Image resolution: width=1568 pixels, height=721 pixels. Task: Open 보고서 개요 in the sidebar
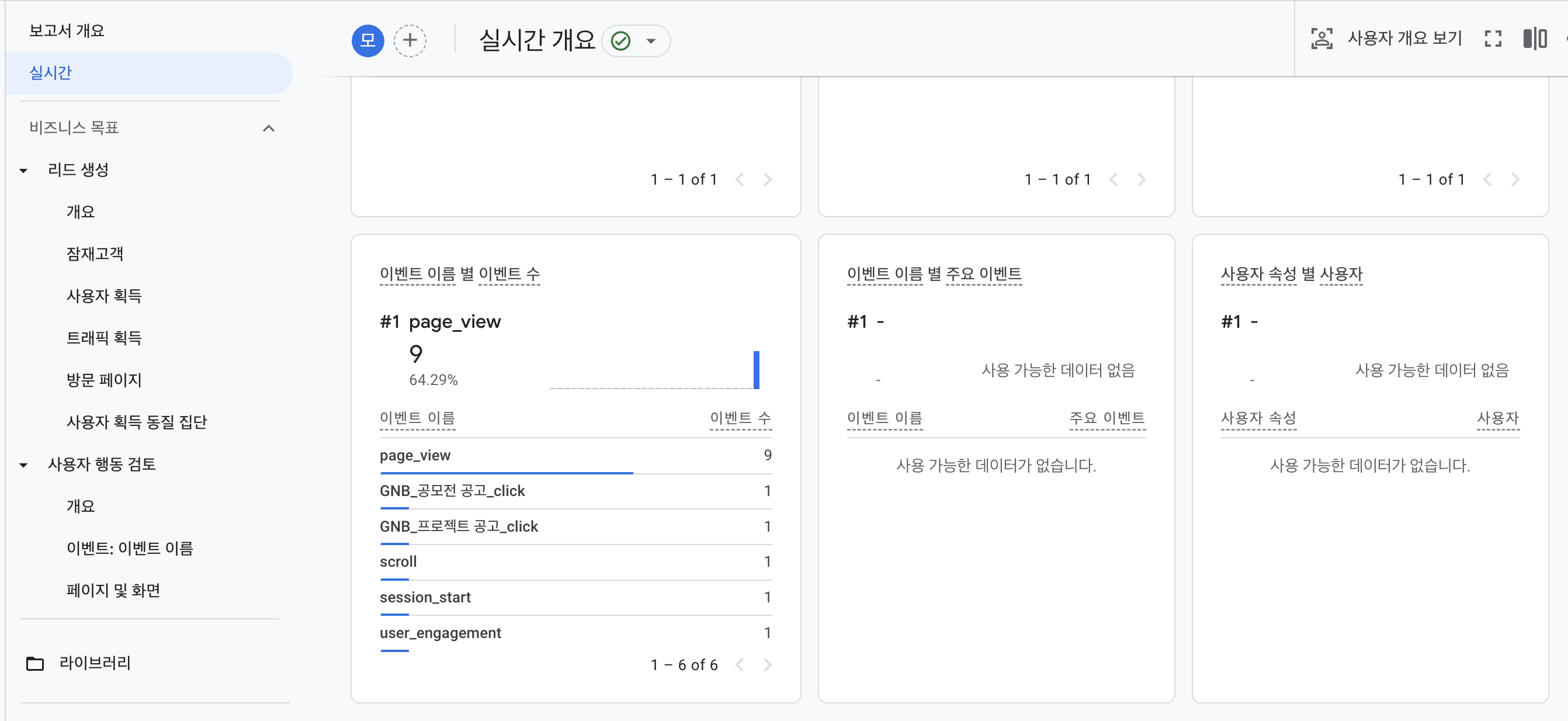coord(67,30)
